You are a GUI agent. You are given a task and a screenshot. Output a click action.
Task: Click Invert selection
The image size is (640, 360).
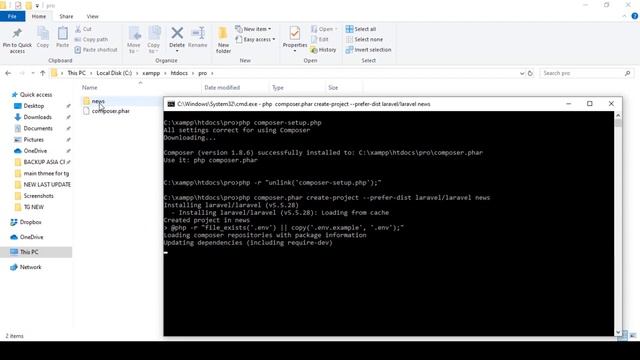coord(368,50)
